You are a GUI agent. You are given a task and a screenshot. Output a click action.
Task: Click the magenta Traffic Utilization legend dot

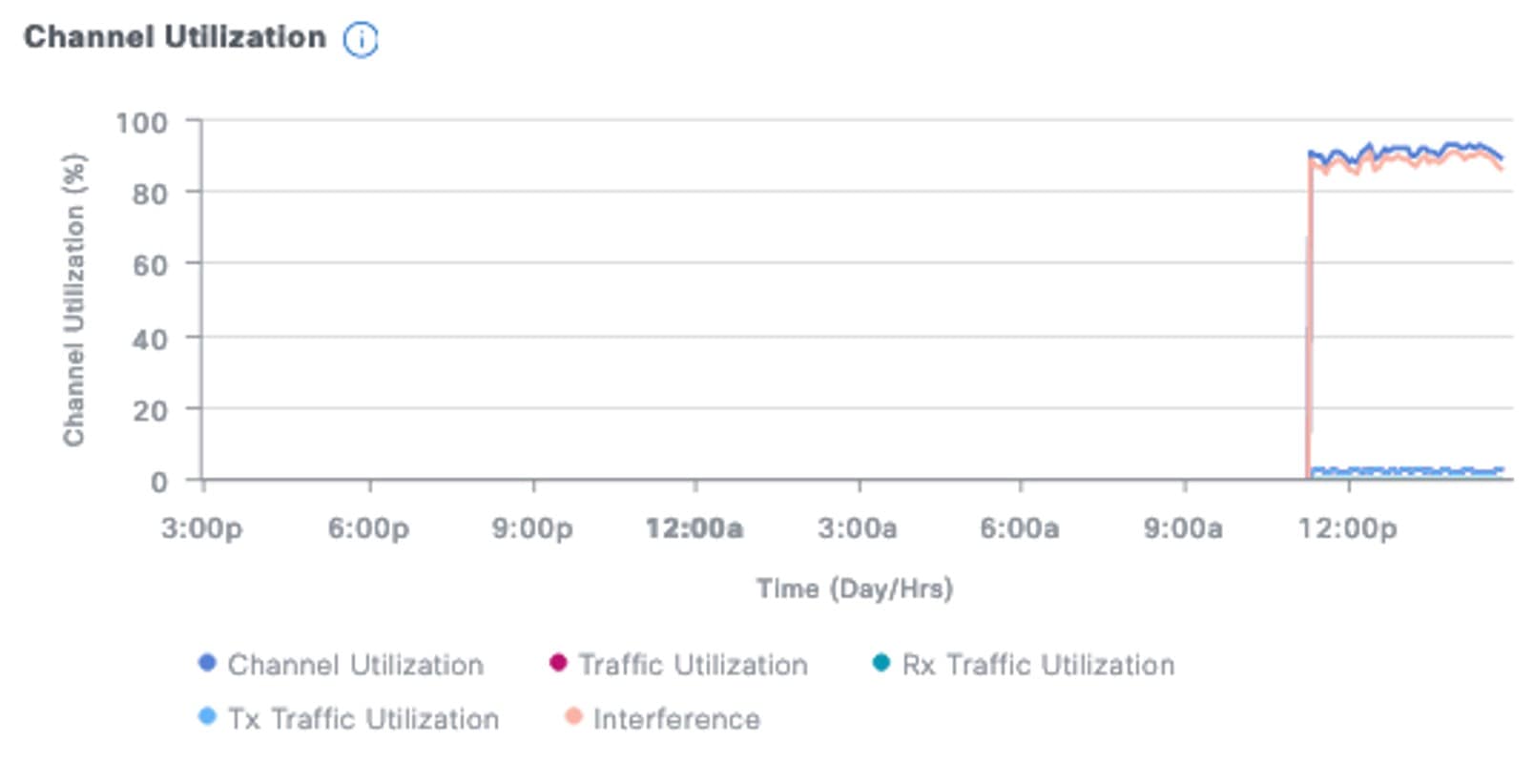pos(558,663)
